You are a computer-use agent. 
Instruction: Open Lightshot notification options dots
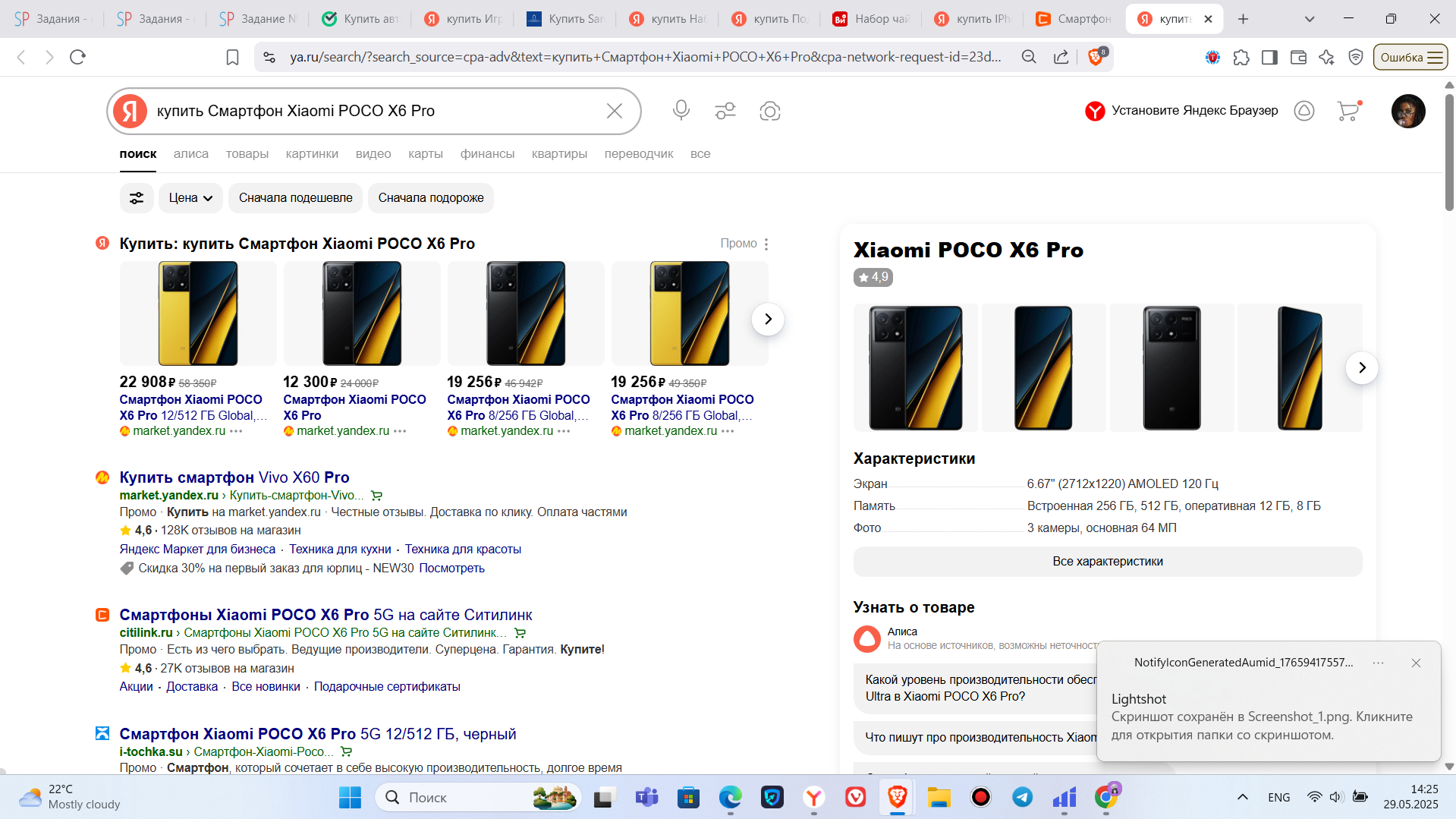(1378, 663)
